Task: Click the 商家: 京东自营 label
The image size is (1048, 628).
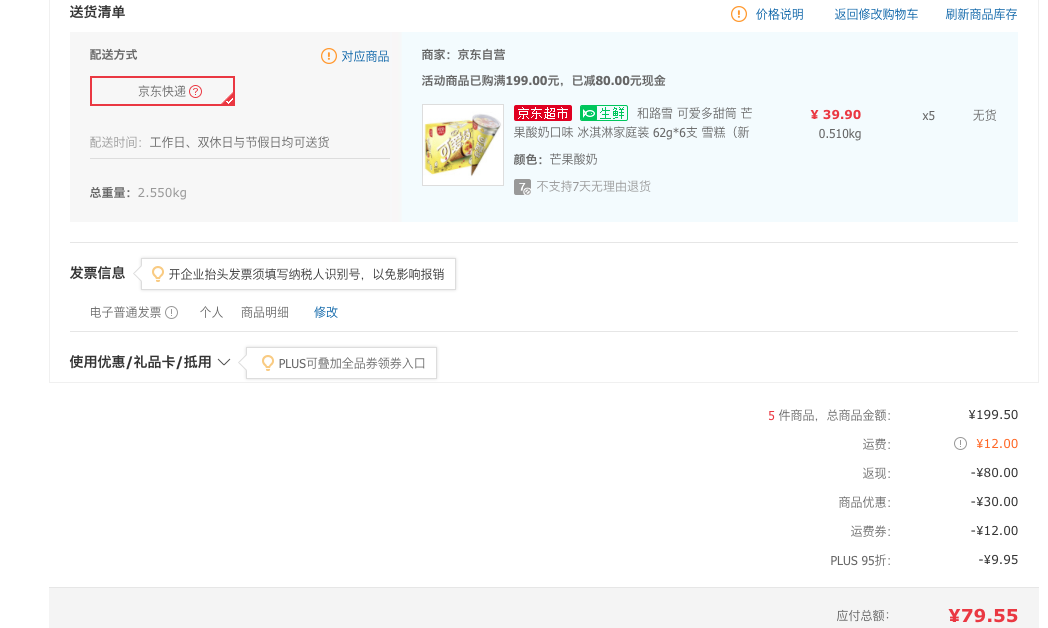Action: [463, 55]
